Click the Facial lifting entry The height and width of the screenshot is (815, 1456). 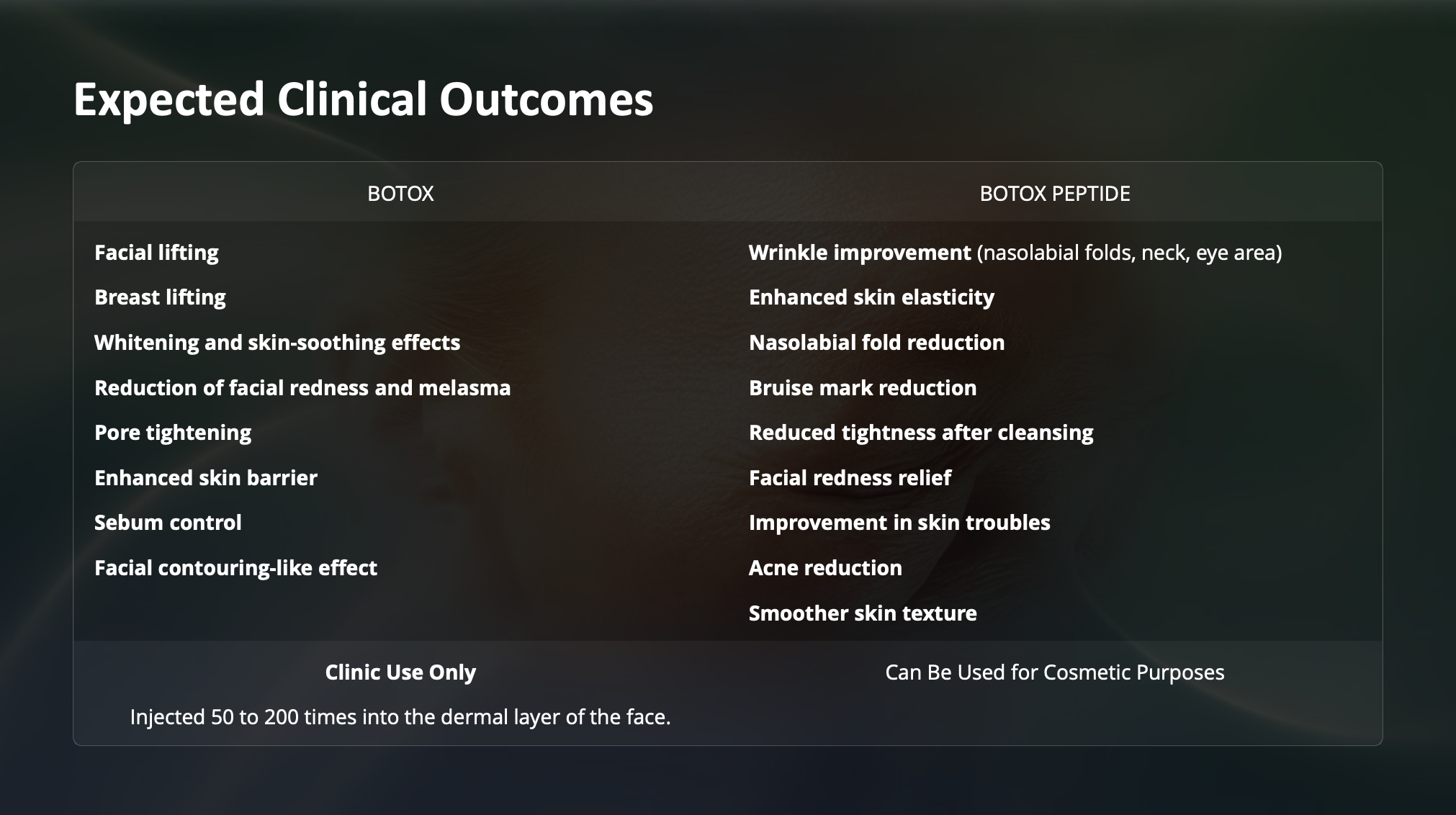[156, 253]
